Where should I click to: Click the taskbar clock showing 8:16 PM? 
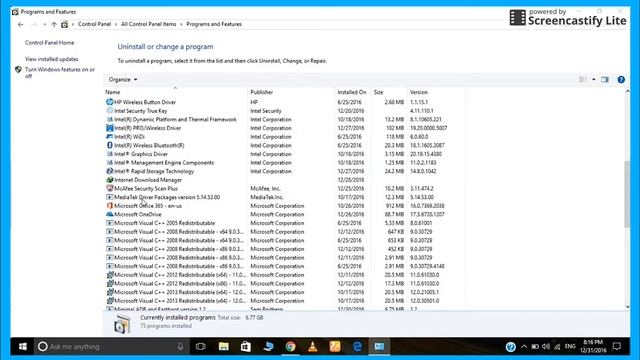pyautogui.click(x=594, y=346)
